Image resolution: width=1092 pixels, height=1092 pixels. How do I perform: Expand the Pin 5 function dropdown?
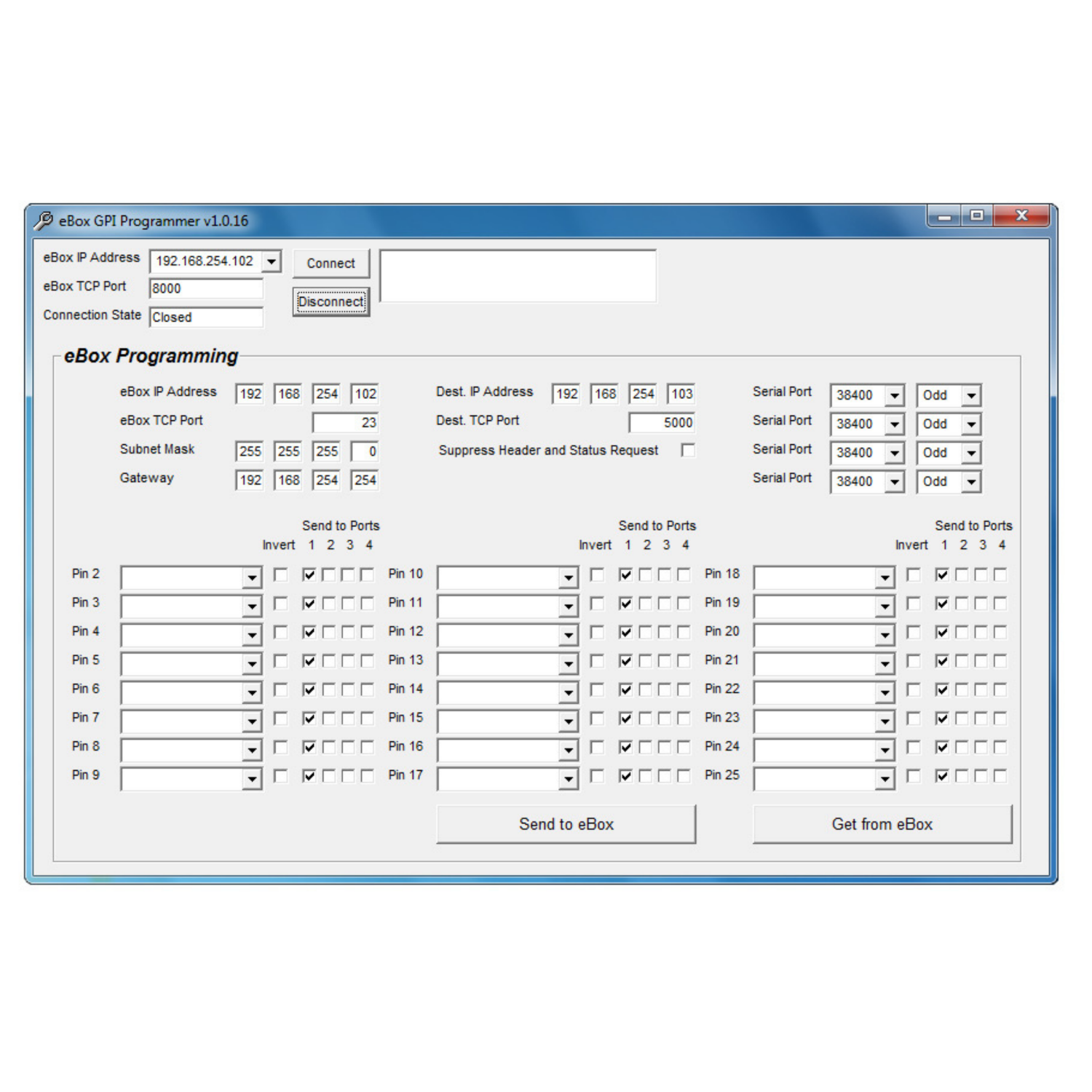coord(252,664)
